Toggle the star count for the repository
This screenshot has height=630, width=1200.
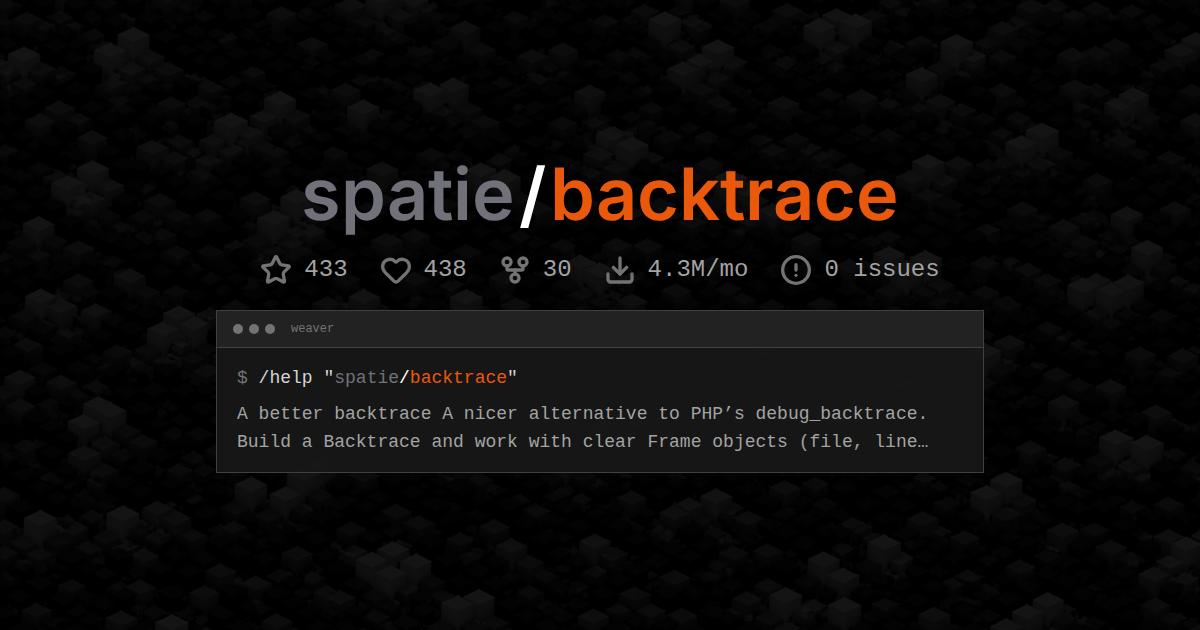pyautogui.click(x=325, y=269)
